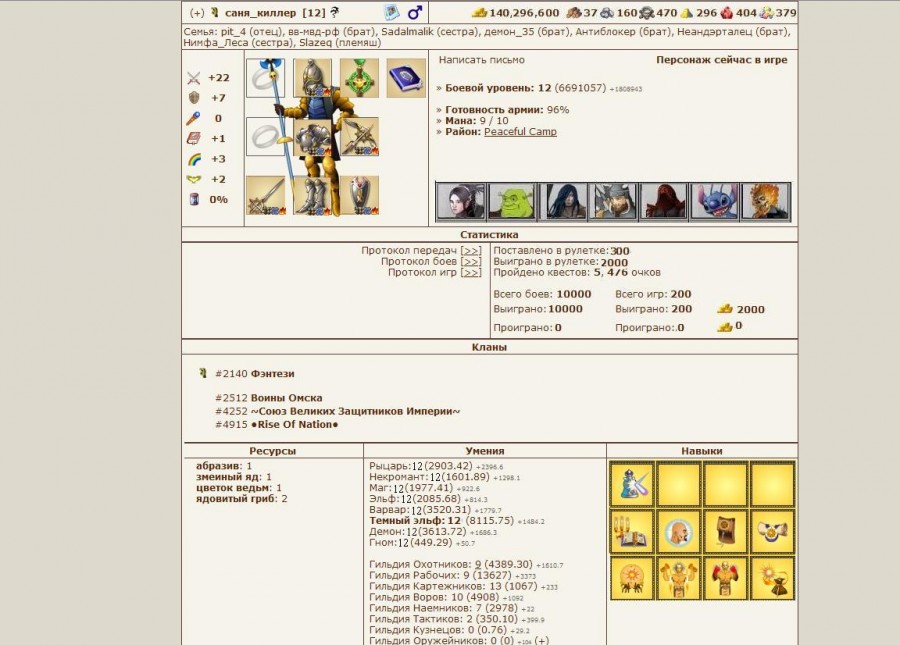
Task: Open Протокол передач [>>] link
Action: (421, 250)
